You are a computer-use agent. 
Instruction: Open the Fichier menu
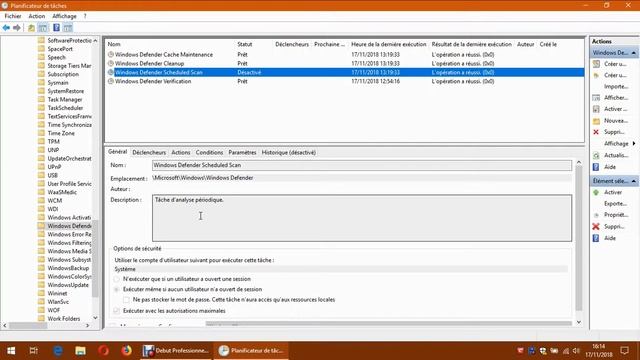[x=13, y=16]
